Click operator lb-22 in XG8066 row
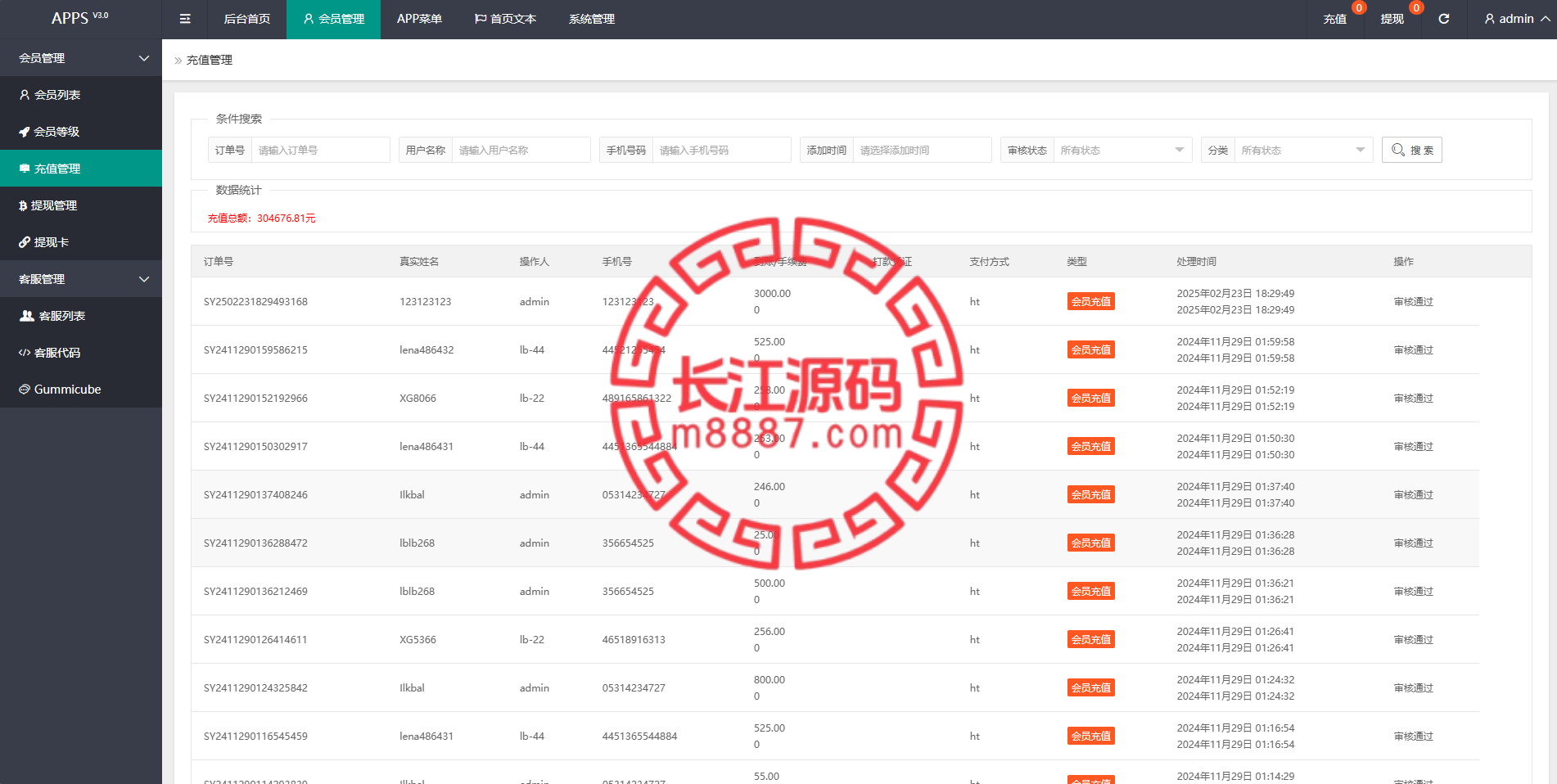Image resolution: width=1557 pixels, height=784 pixels. (532, 399)
